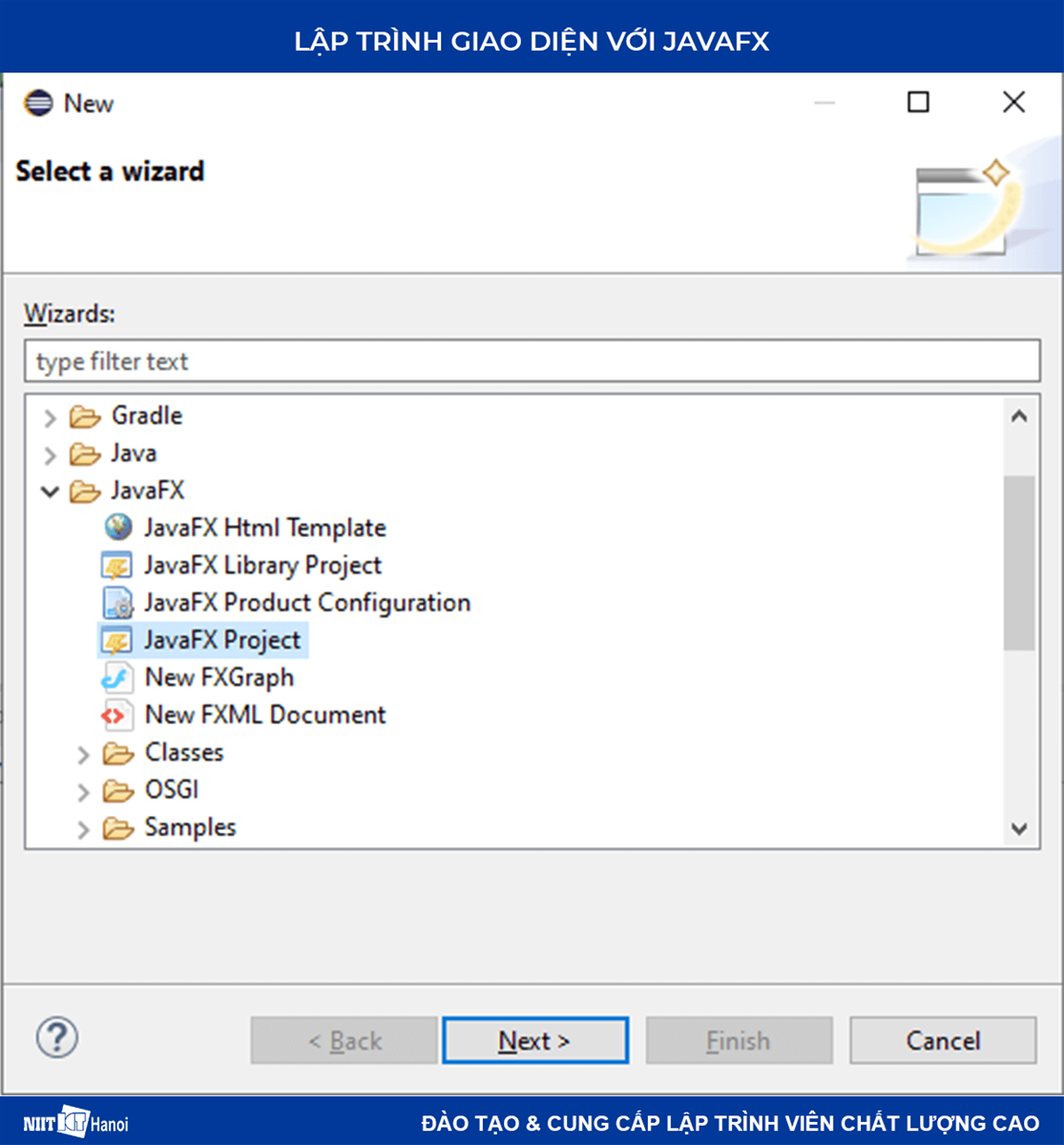1064x1145 pixels.
Task: Click the New FXGraph icon
Action: 116,677
